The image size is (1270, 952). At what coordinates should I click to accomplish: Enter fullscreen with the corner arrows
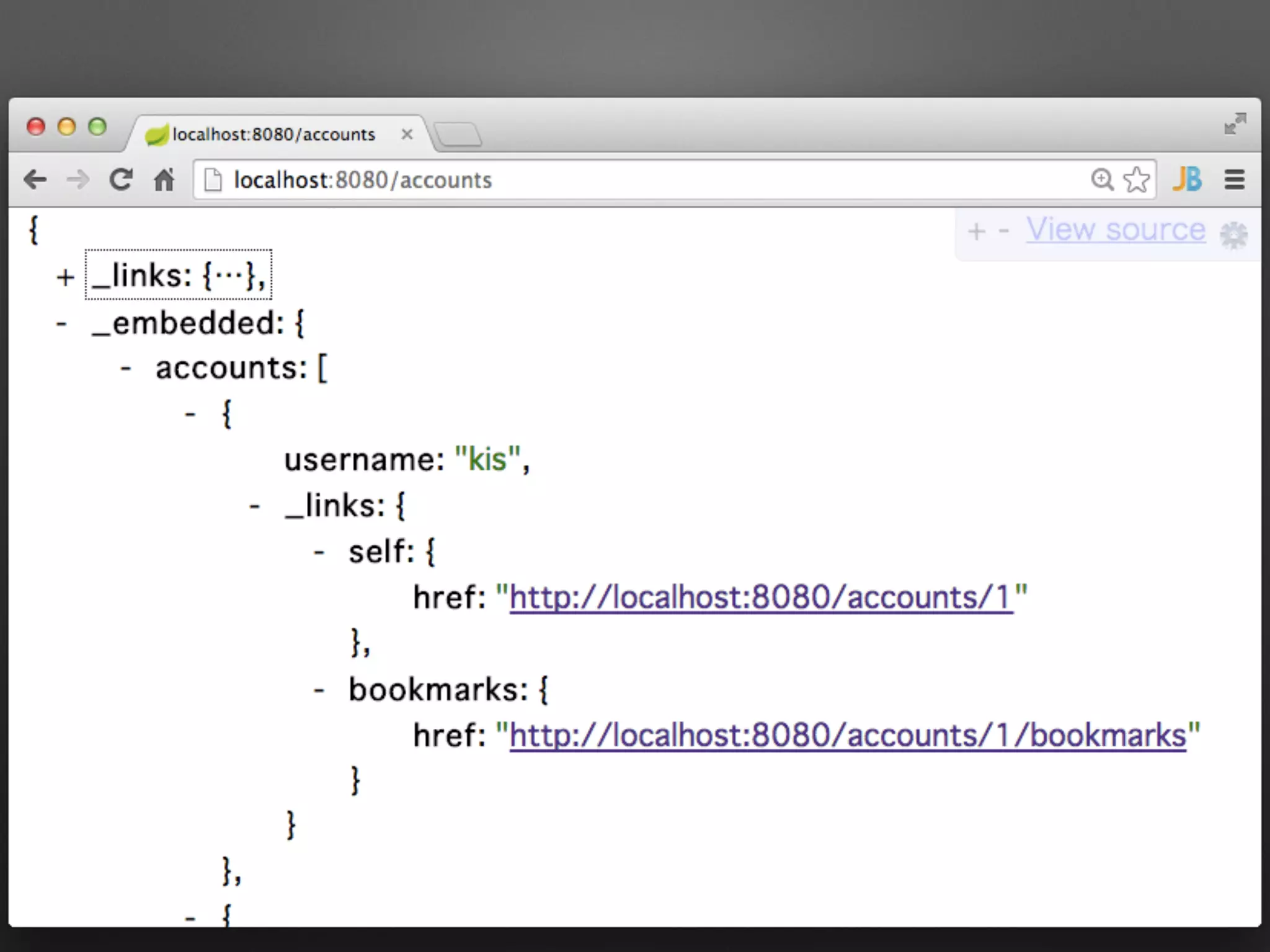(x=1235, y=124)
